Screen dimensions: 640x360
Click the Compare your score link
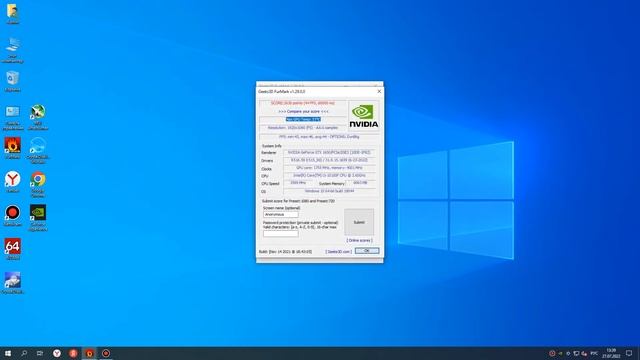(303, 111)
